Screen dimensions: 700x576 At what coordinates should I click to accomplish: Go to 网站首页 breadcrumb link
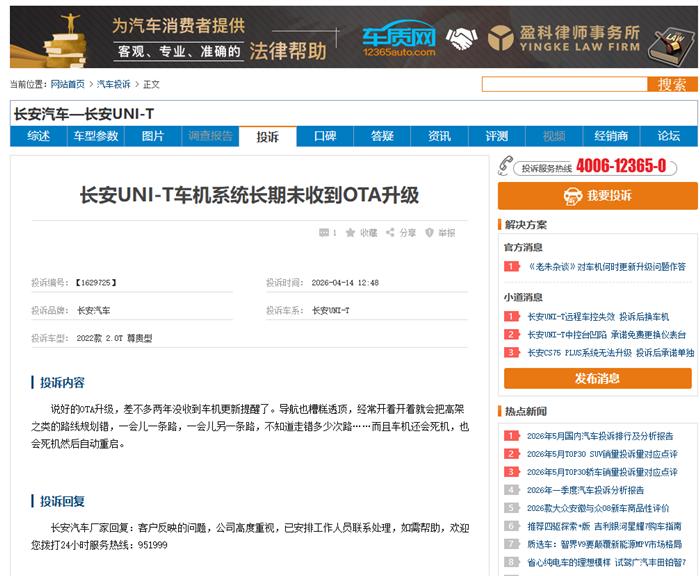pyautogui.click(x=67, y=84)
